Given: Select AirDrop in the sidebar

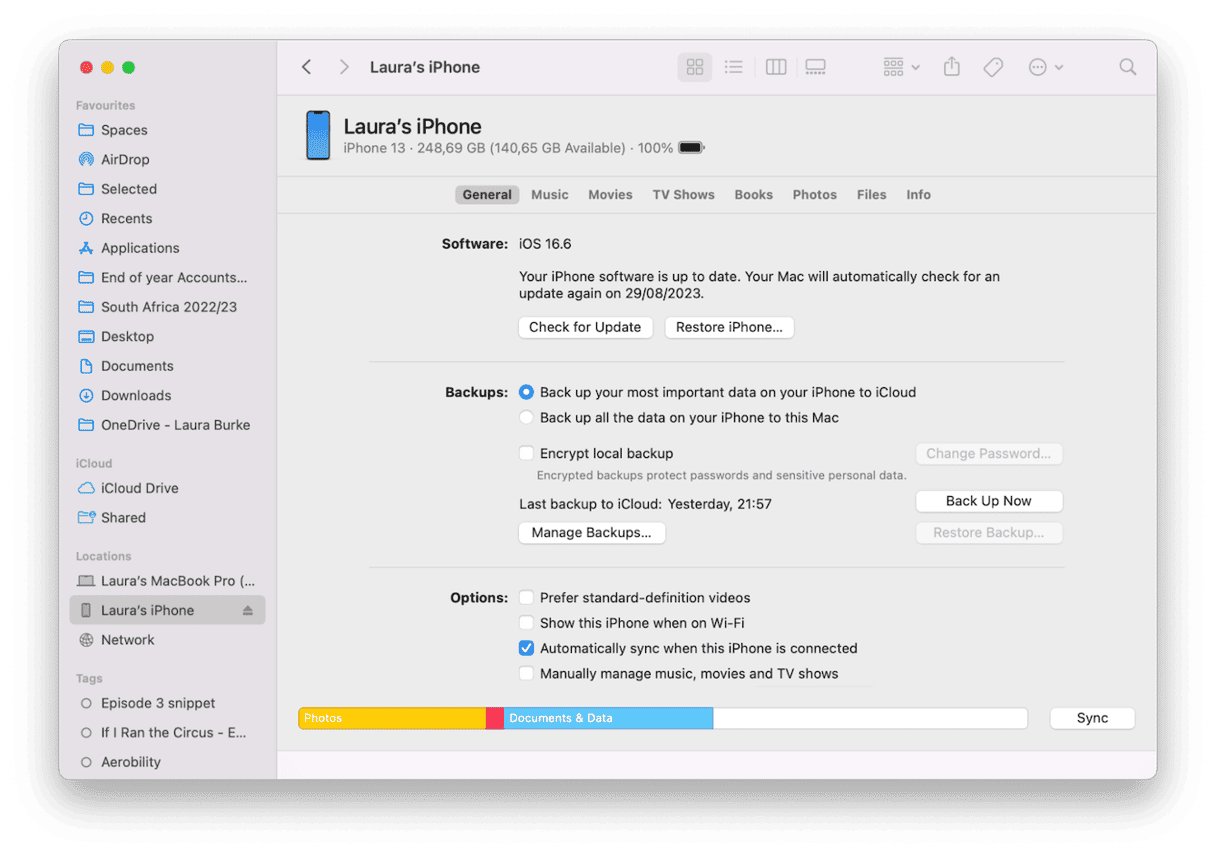Looking at the screenshot, I should tap(126, 159).
